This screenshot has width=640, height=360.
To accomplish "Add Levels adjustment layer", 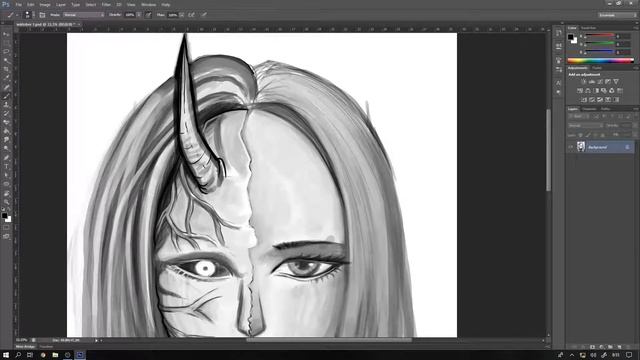I will click(591, 82).
